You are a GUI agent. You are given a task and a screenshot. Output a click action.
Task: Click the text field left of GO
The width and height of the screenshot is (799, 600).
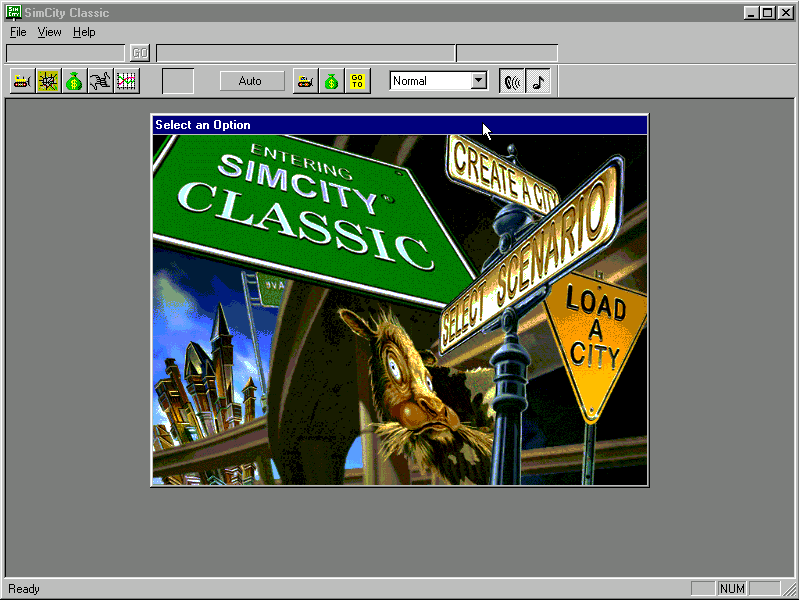pos(65,53)
